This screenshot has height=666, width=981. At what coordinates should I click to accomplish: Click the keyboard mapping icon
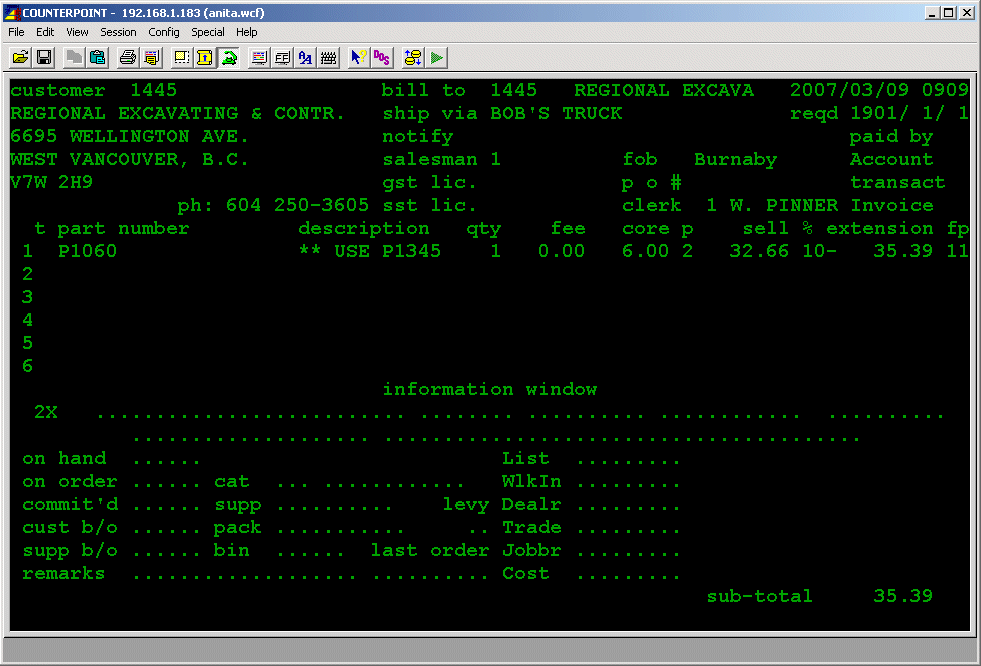coord(328,58)
